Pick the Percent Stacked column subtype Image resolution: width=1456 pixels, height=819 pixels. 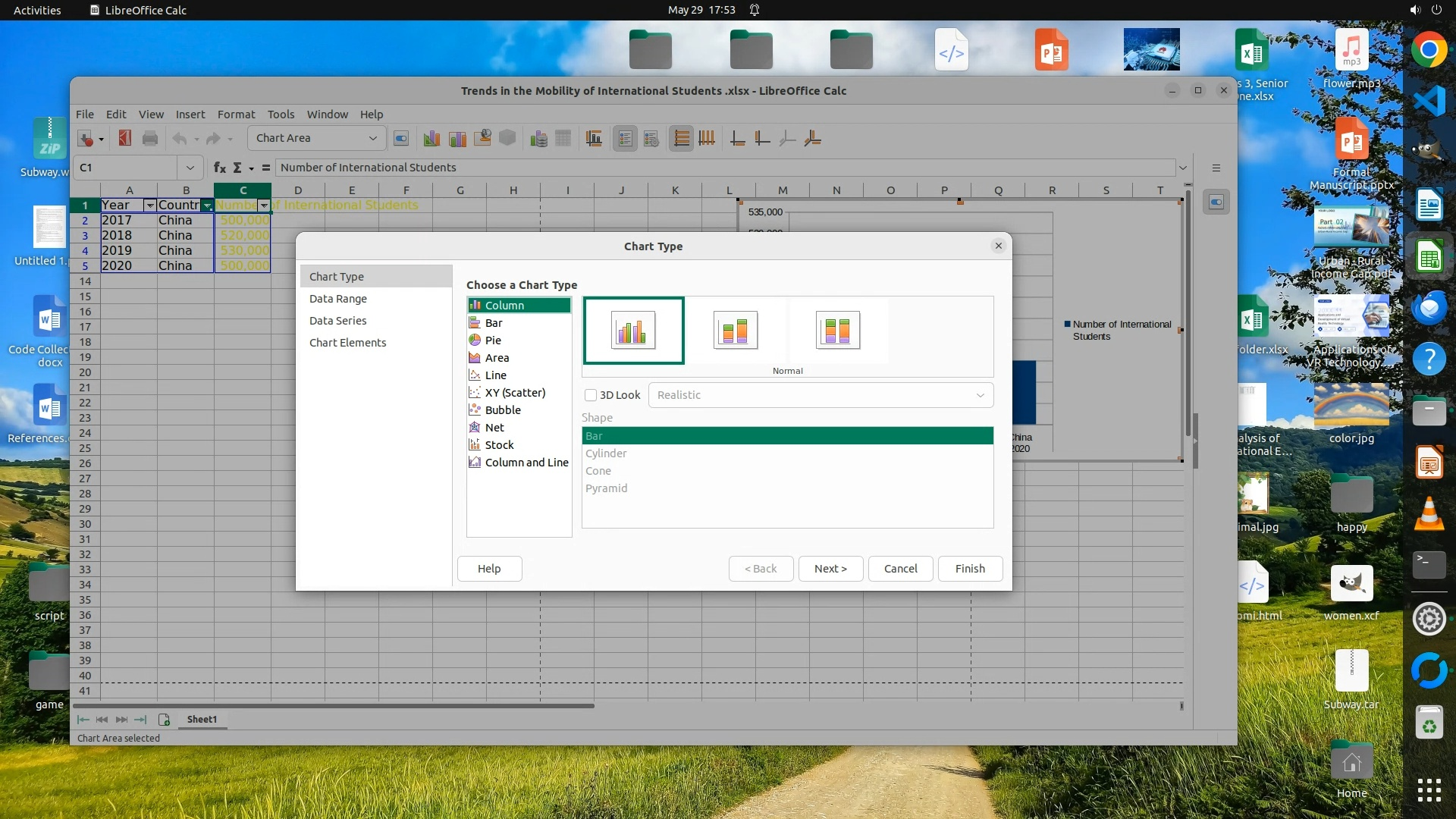pos(837,331)
